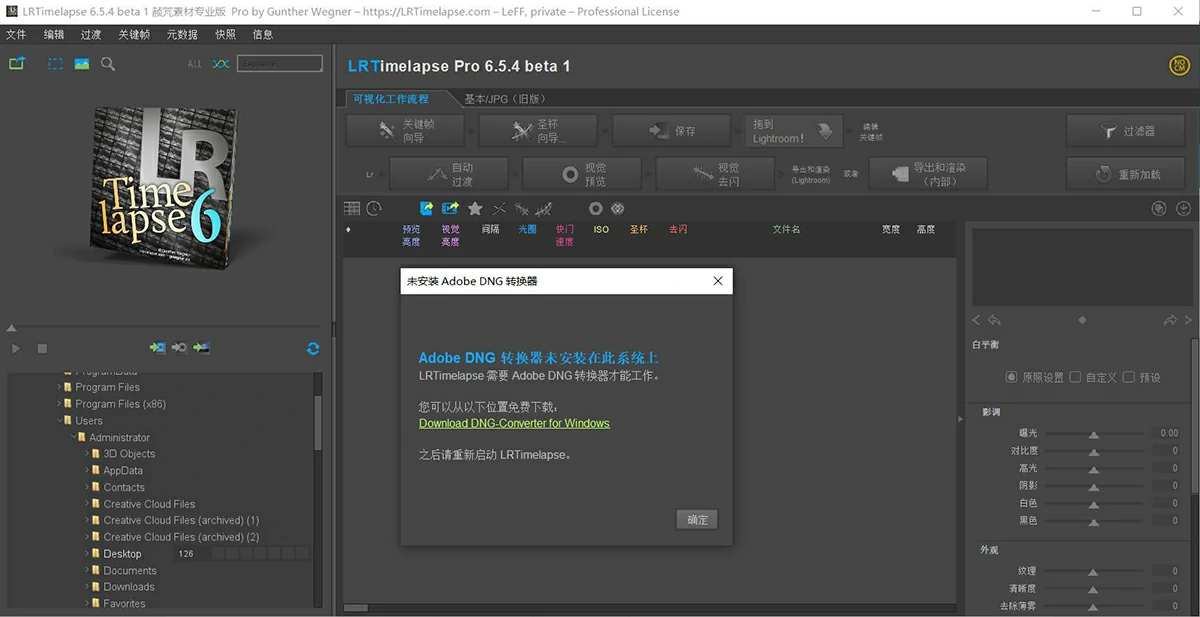Click circular icon above right preview
Image resolution: width=1200 pixels, height=617 pixels.
click(x=1159, y=208)
